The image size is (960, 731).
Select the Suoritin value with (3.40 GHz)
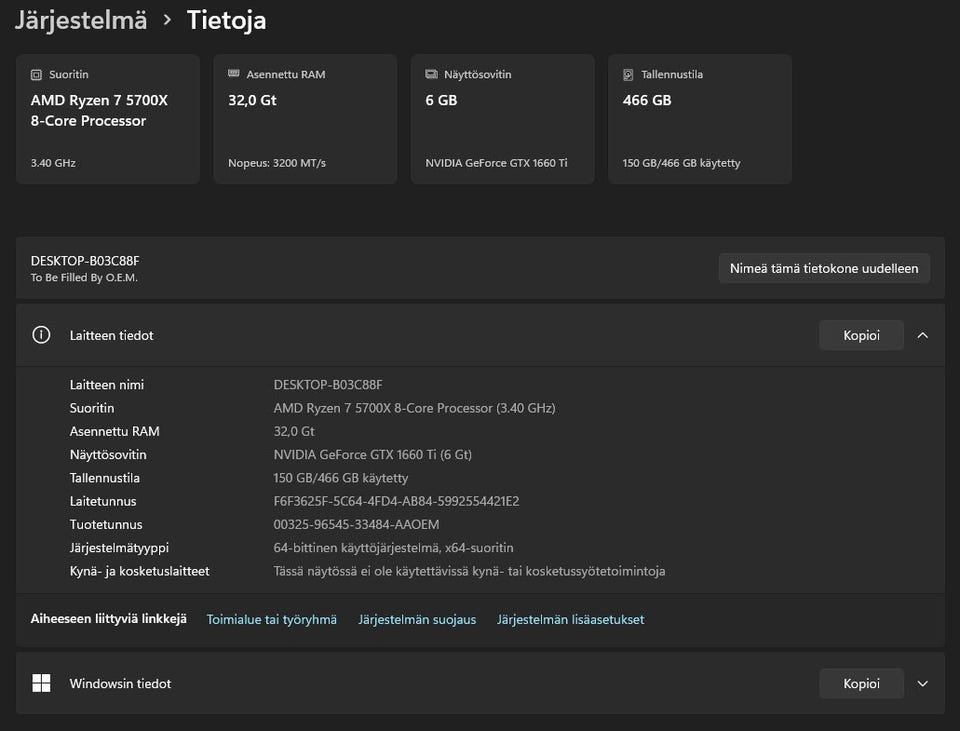414,408
